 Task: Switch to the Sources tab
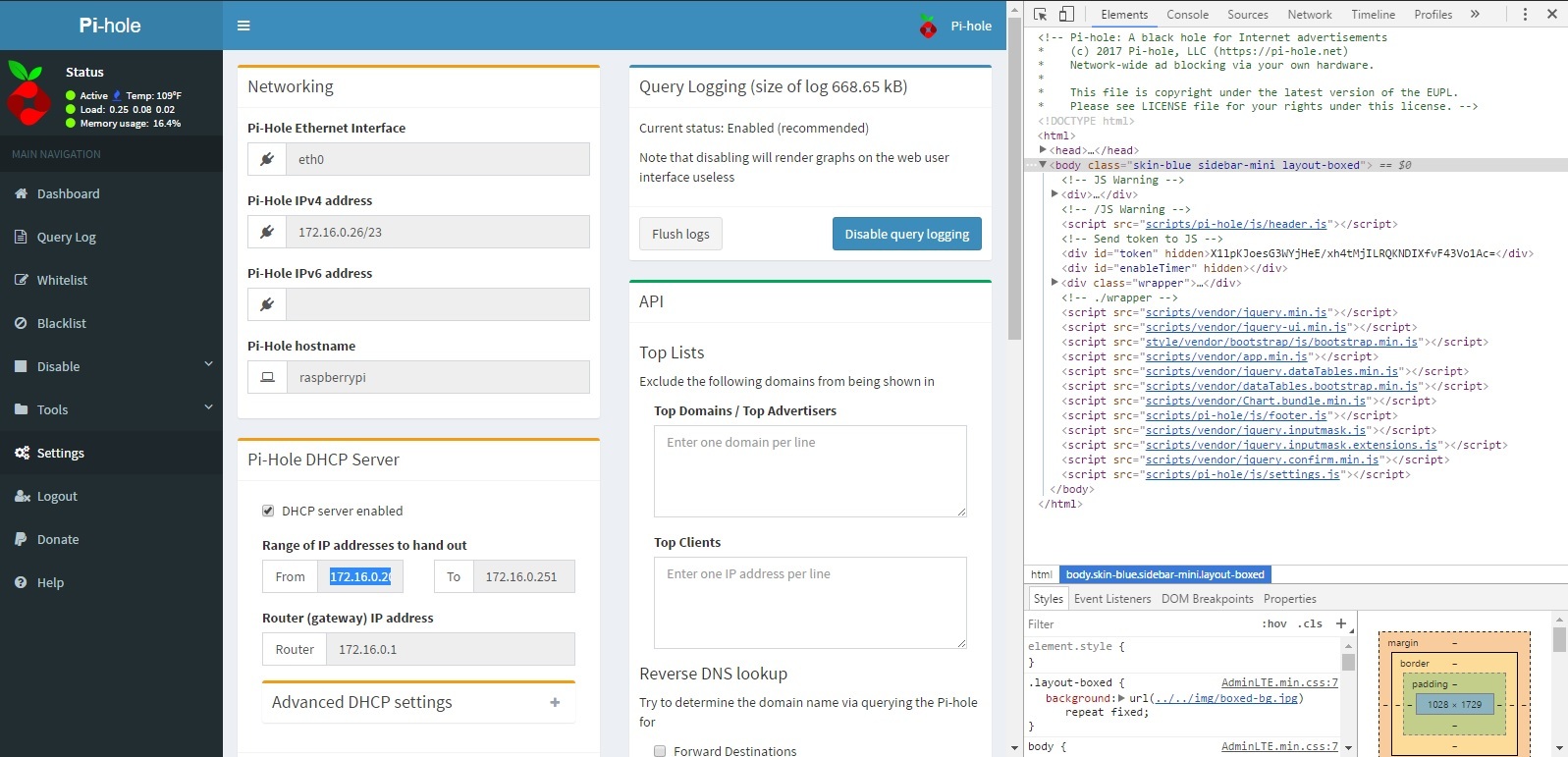coord(1248,15)
